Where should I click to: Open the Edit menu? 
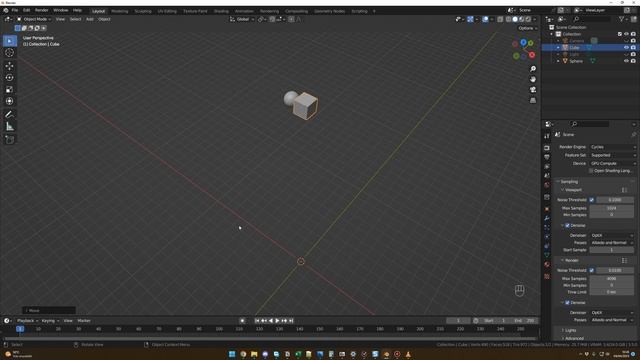(27, 10)
